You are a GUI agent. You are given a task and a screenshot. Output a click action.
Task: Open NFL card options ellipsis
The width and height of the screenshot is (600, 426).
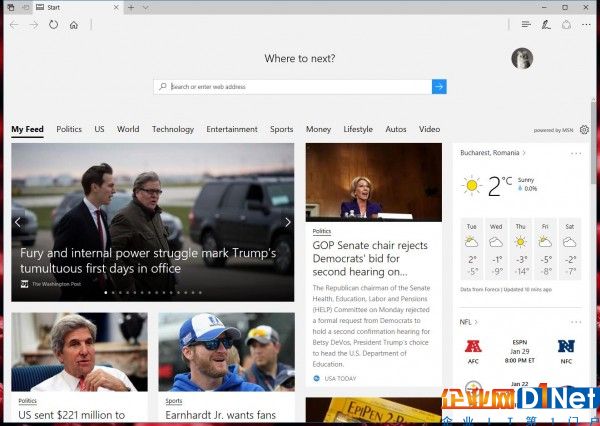pyautogui.click(x=576, y=322)
